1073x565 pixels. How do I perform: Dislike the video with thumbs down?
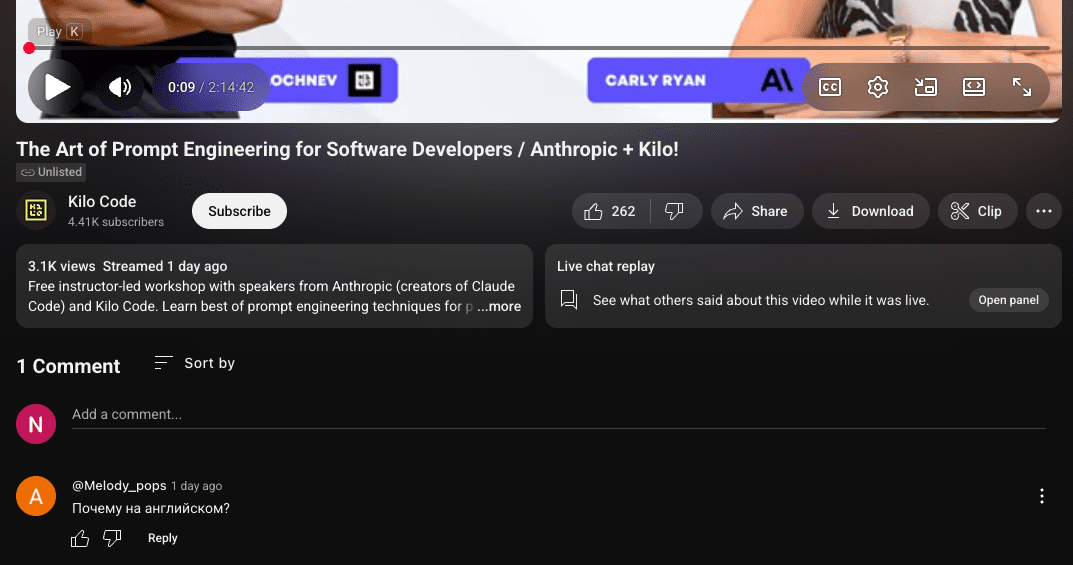click(675, 211)
